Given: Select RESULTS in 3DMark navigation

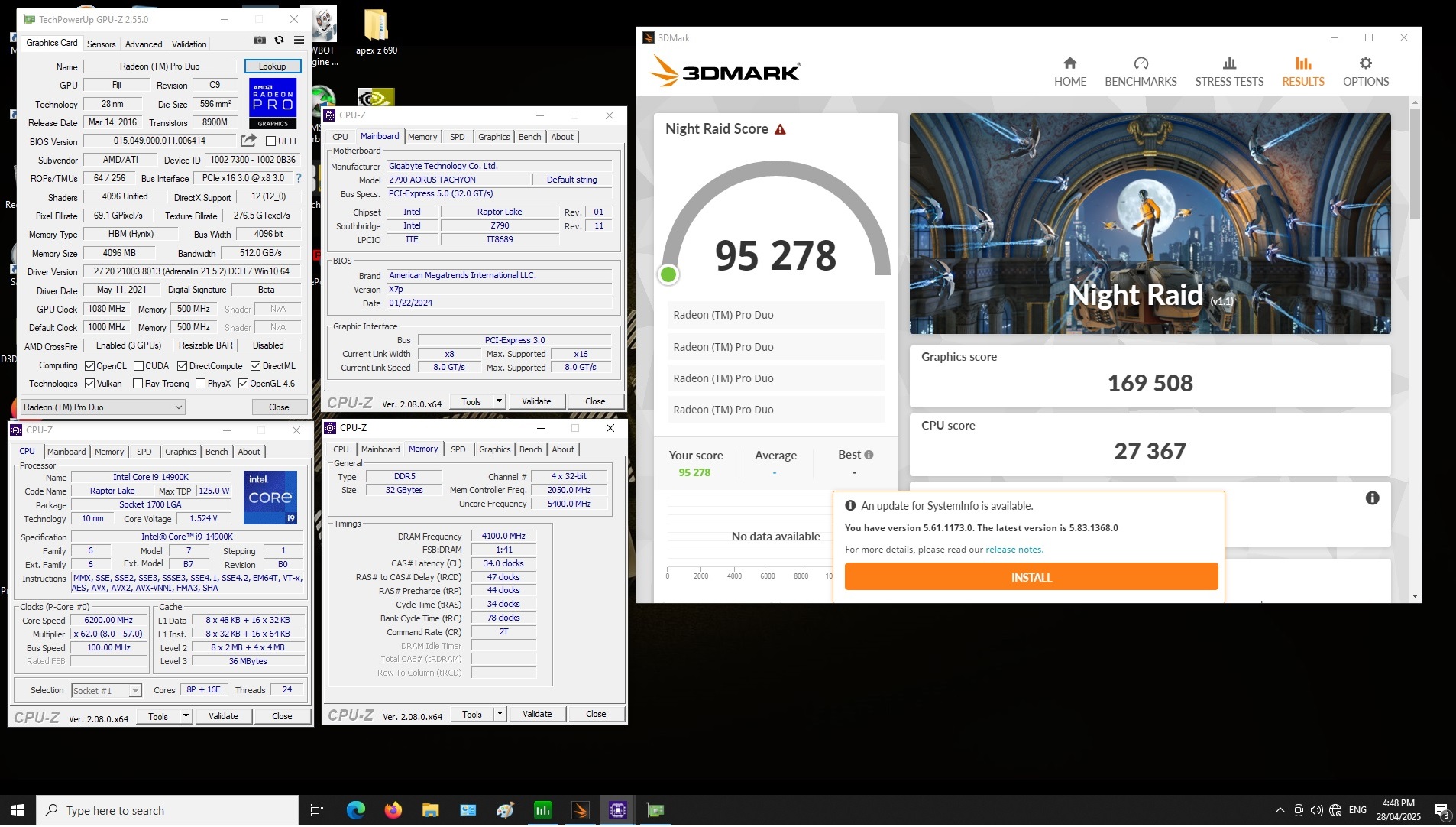Looking at the screenshot, I should coord(1302,72).
